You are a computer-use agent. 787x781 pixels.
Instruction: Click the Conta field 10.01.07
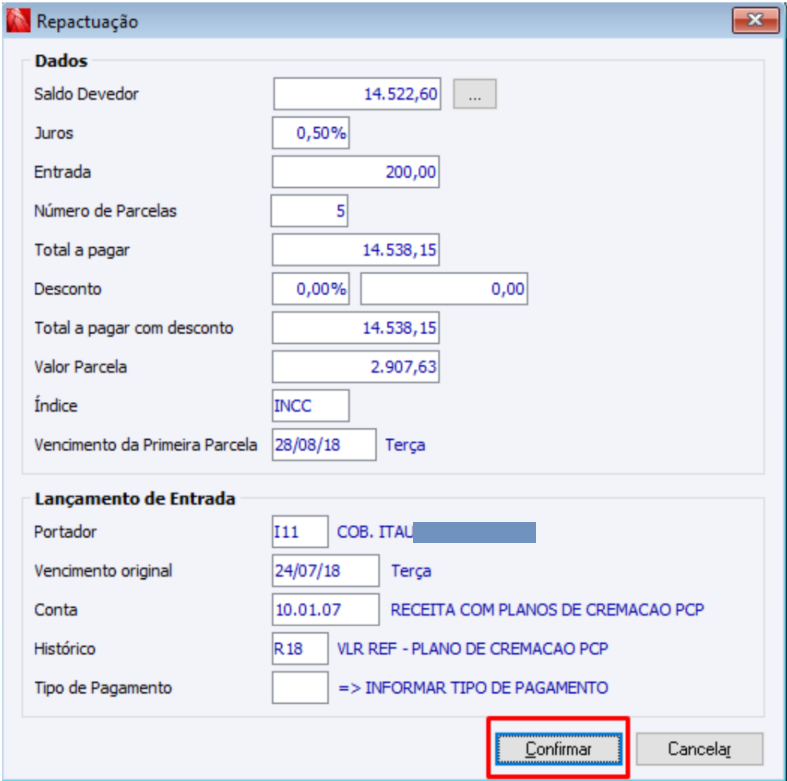pos(326,610)
